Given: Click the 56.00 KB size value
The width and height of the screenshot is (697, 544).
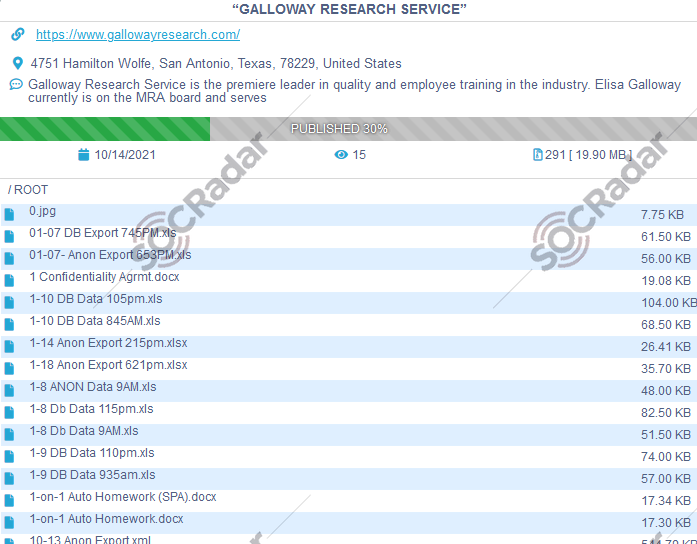Looking at the screenshot, I should [x=665, y=259].
